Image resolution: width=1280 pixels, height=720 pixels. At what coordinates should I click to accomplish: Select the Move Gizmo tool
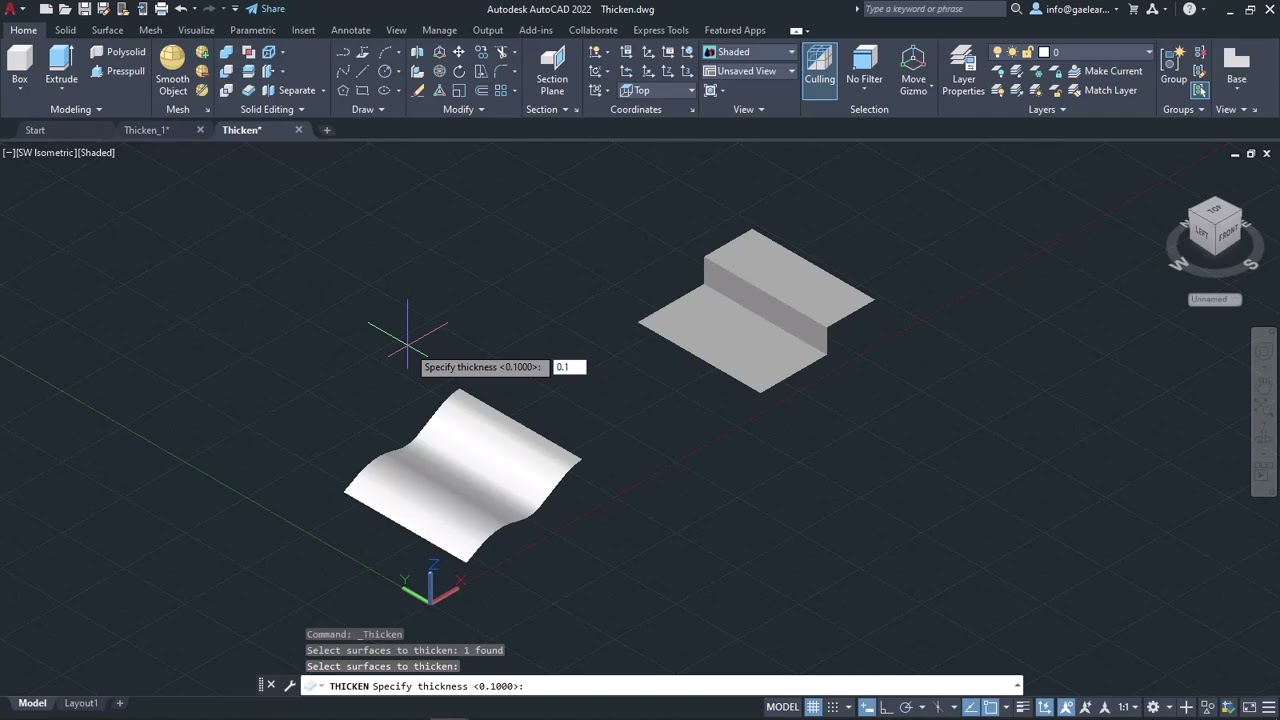click(x=913, y=71)
